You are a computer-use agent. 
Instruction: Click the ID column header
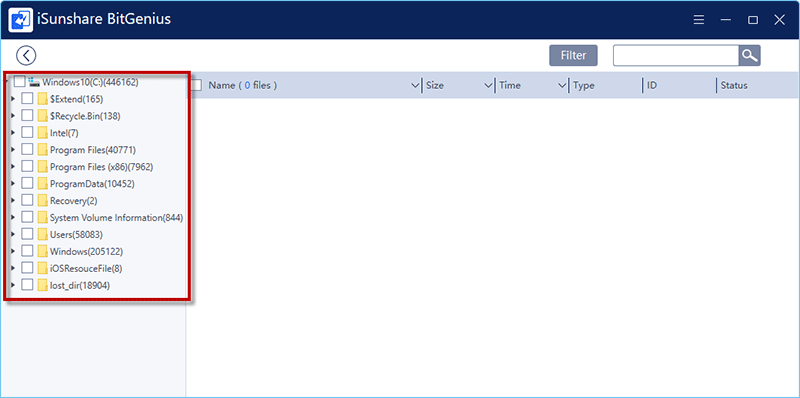pos(652,85)
